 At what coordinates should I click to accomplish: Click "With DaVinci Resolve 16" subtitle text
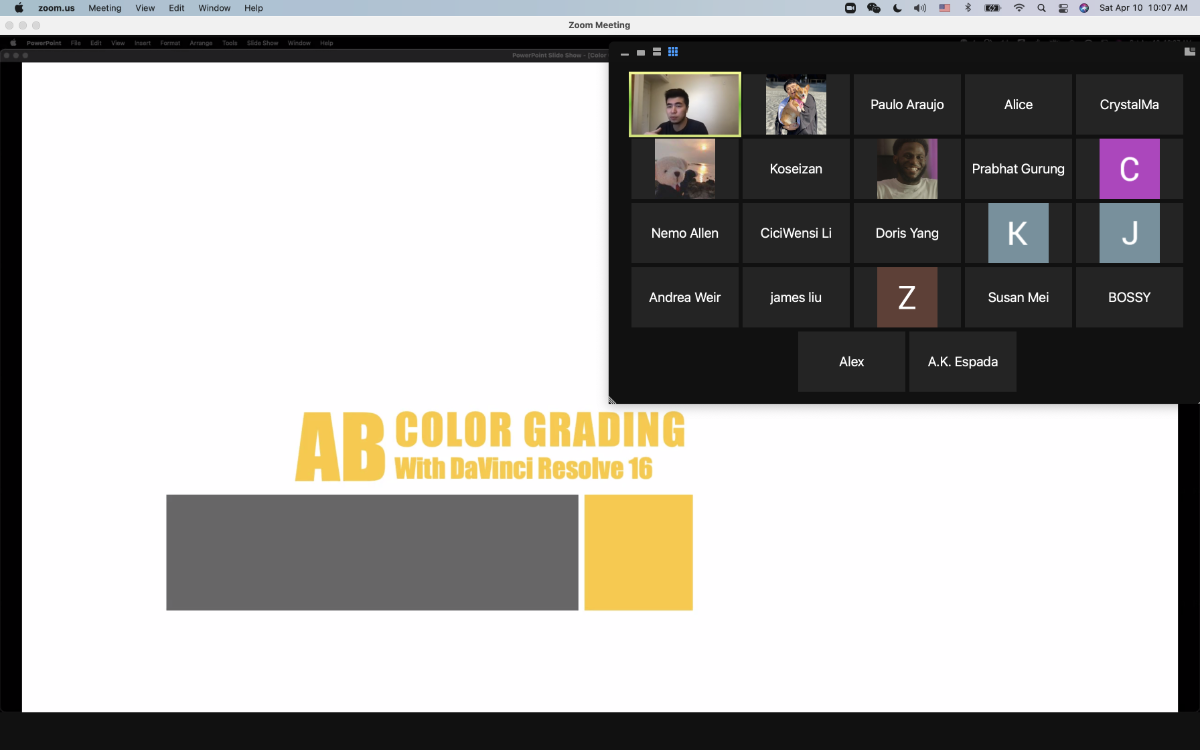[x=524, y=467]
